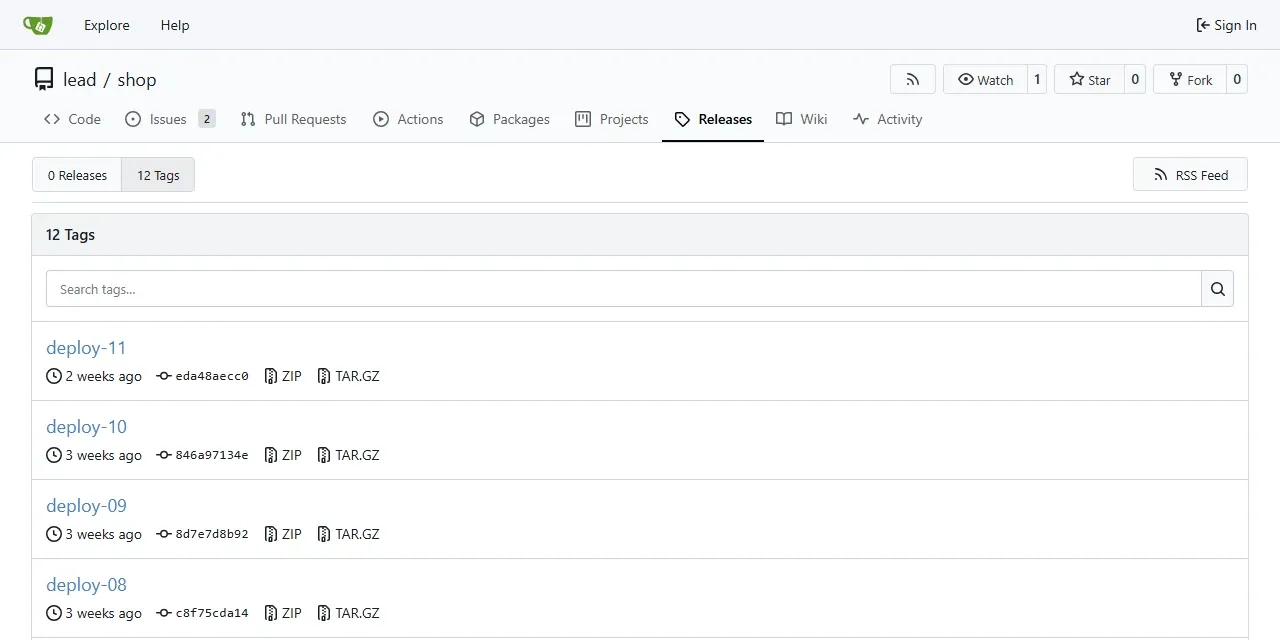Viewport: 1280px width, 640px height.
Task: View watchers count 1
Action: (1037, 79)
